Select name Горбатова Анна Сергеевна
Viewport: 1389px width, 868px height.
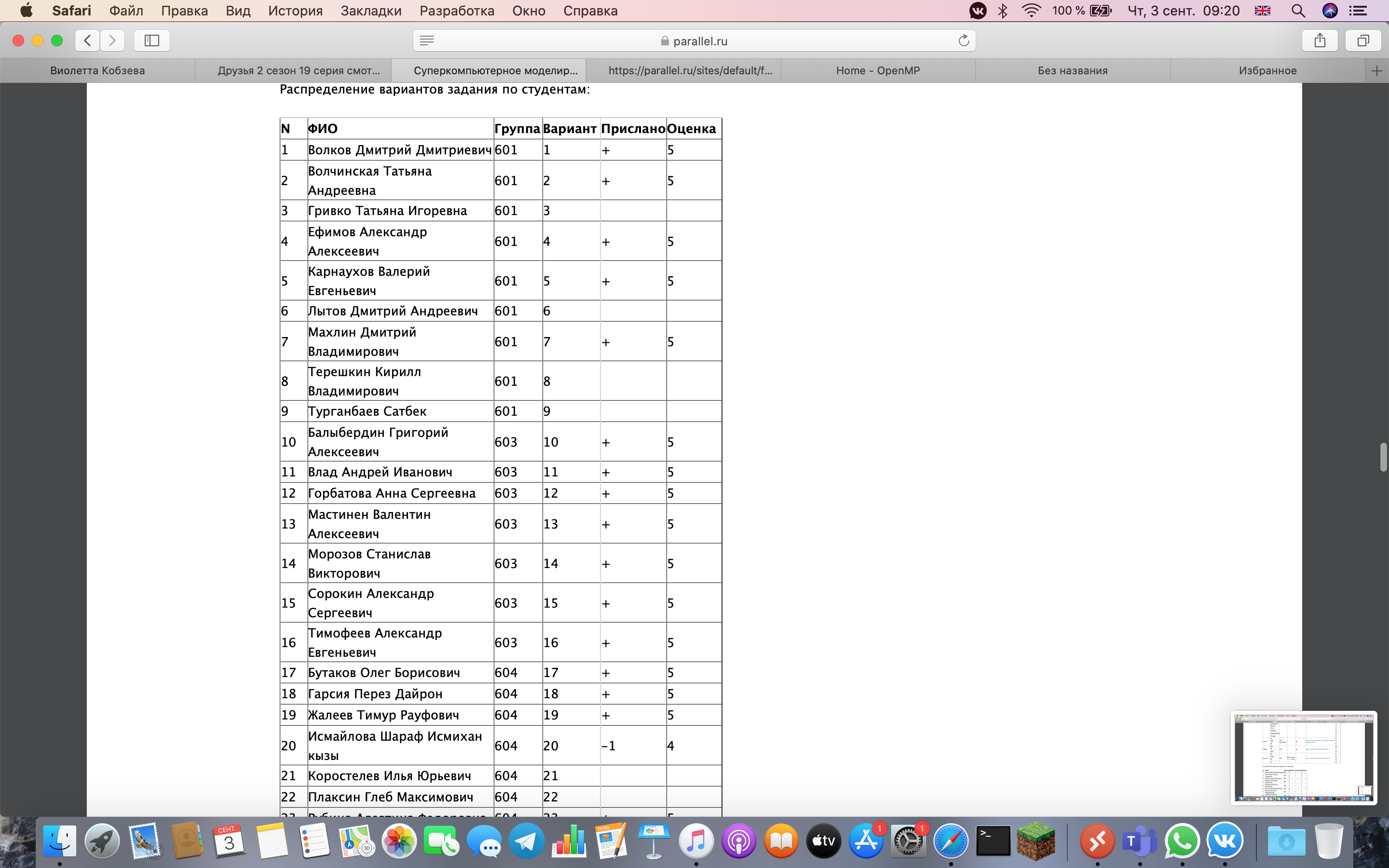coord(392,493)
